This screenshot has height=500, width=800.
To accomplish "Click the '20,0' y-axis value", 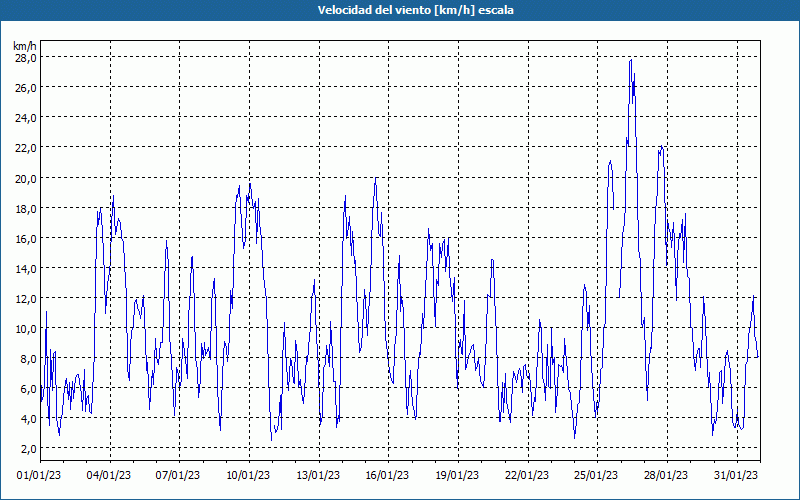I will [x=26, y=178].
